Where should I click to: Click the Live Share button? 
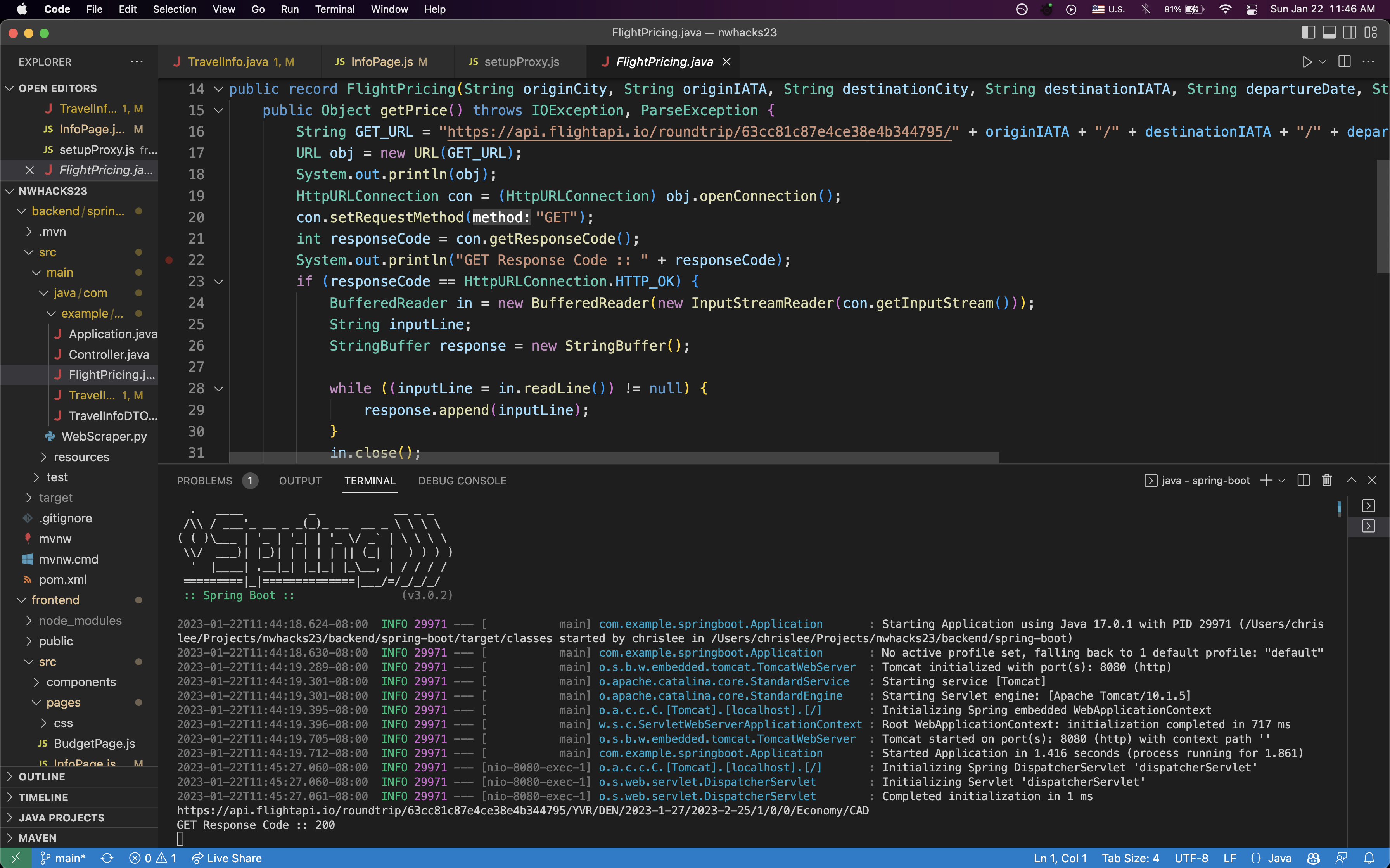point(227,858)
